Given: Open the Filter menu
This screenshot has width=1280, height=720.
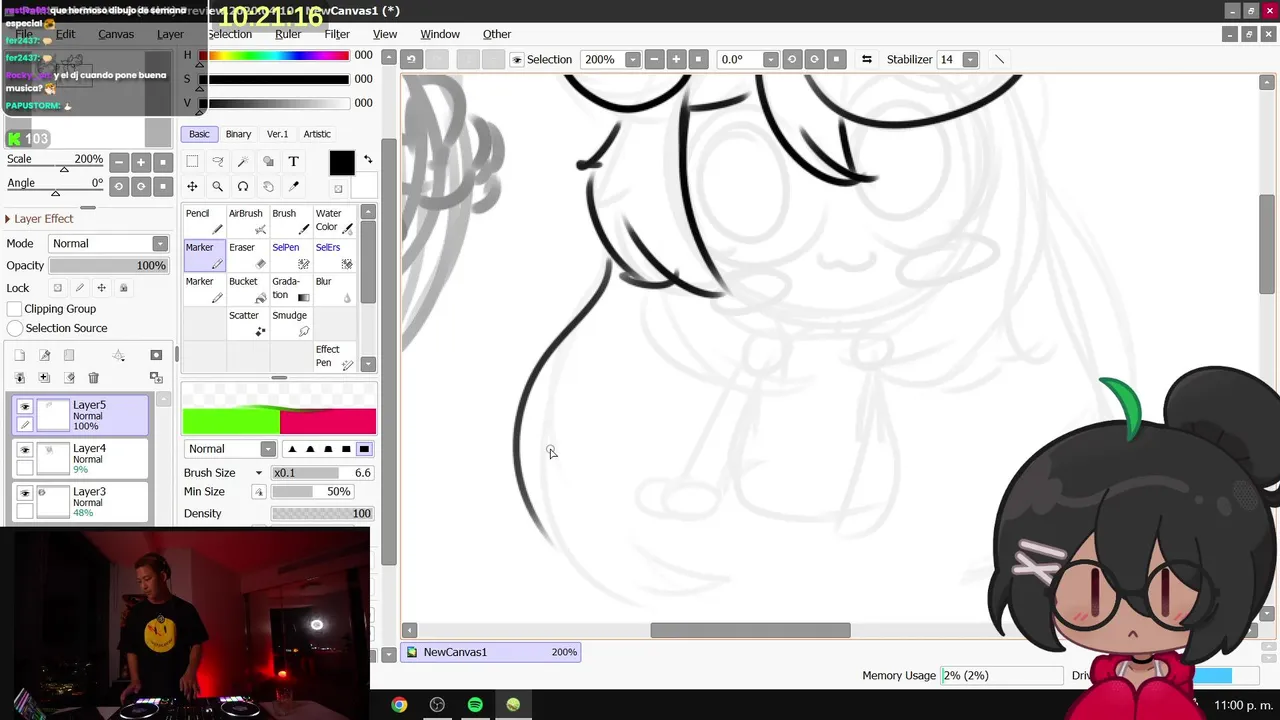Looking at the screenshot, I should coord(337,34).
